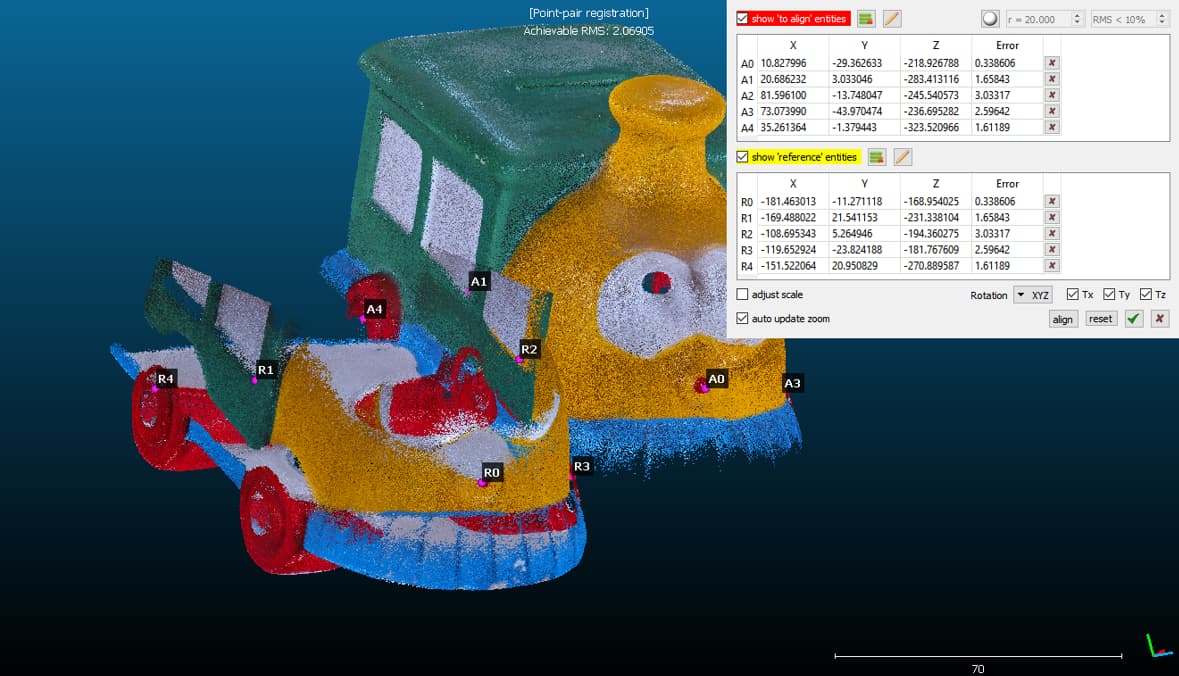
Task: Open the Rotation XYZ dropdown
Action: pyautogui.click(x=1032, y=295)
